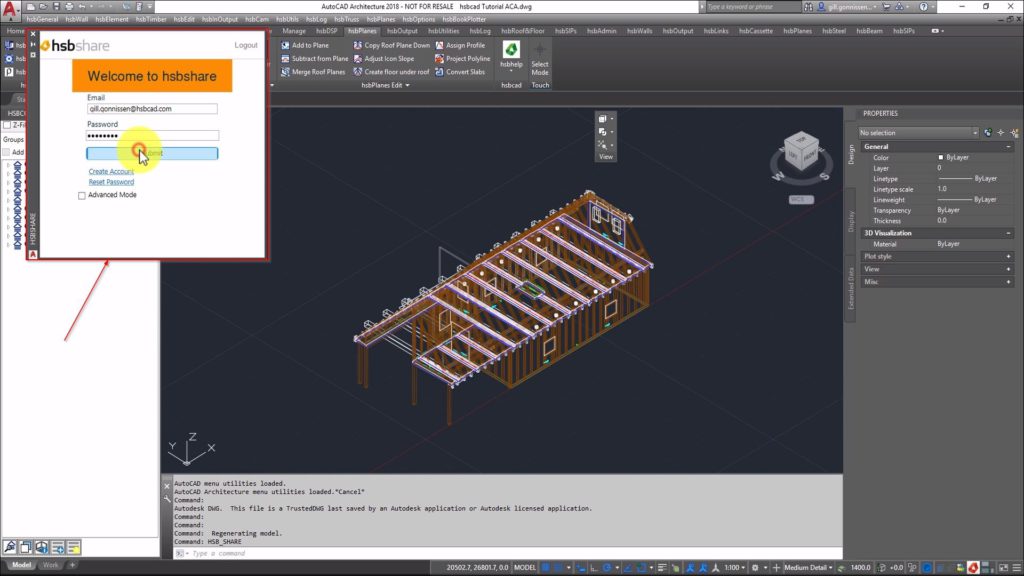The height and width of the screenshot is (576, 1024).
Task: Open the Medium Detail level dropdown
Action: click(808, 568)
